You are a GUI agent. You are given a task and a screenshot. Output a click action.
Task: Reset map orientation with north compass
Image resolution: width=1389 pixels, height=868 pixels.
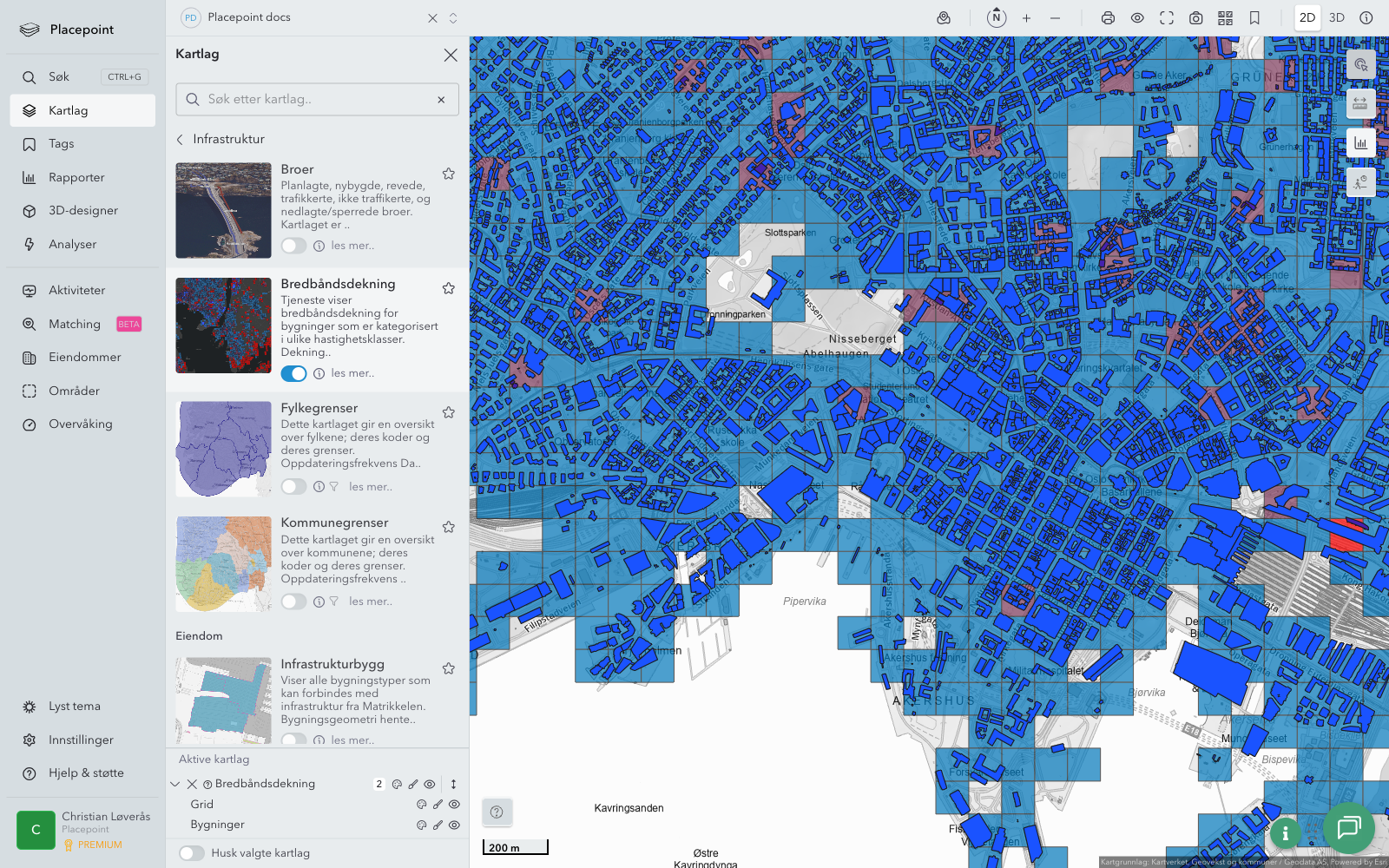tap(997, 18)
